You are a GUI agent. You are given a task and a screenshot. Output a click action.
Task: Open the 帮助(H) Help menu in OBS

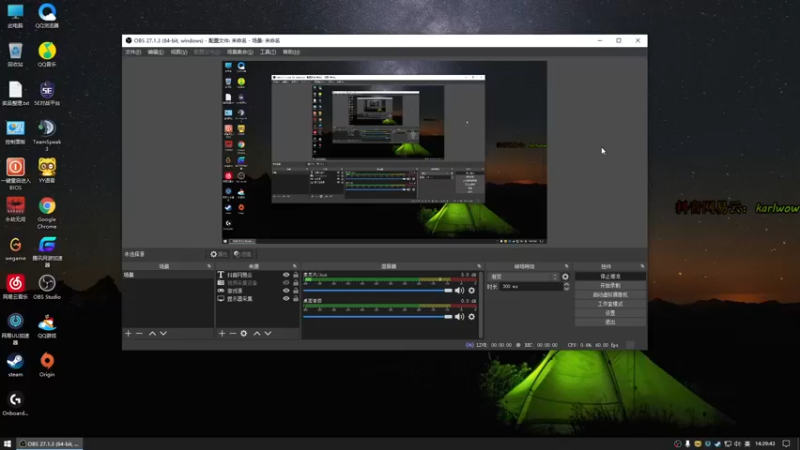[x=291, y=52]
